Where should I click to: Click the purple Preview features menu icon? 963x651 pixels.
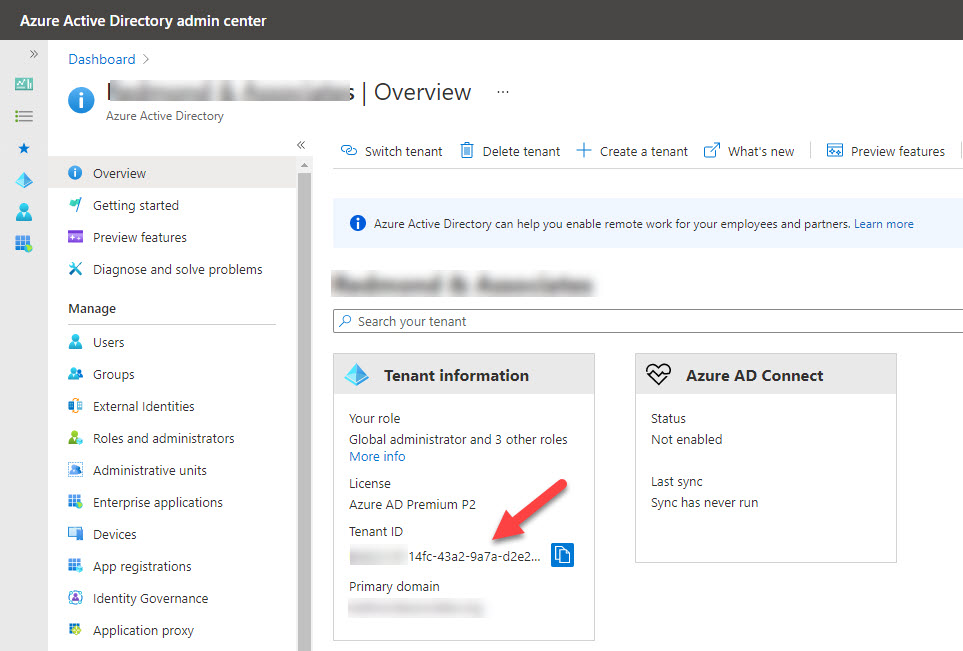[x=75, y=236]
